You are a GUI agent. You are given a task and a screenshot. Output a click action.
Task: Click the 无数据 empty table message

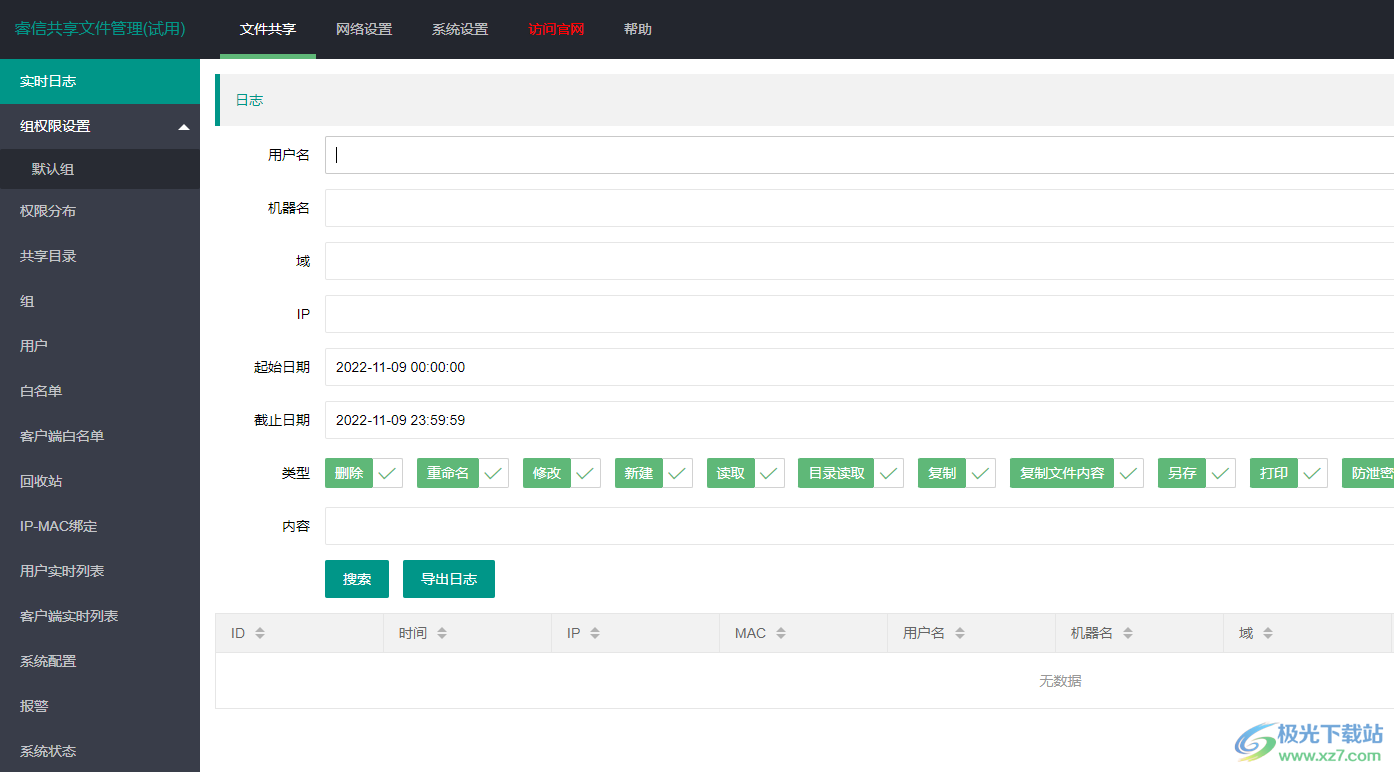click(1060, 681)
